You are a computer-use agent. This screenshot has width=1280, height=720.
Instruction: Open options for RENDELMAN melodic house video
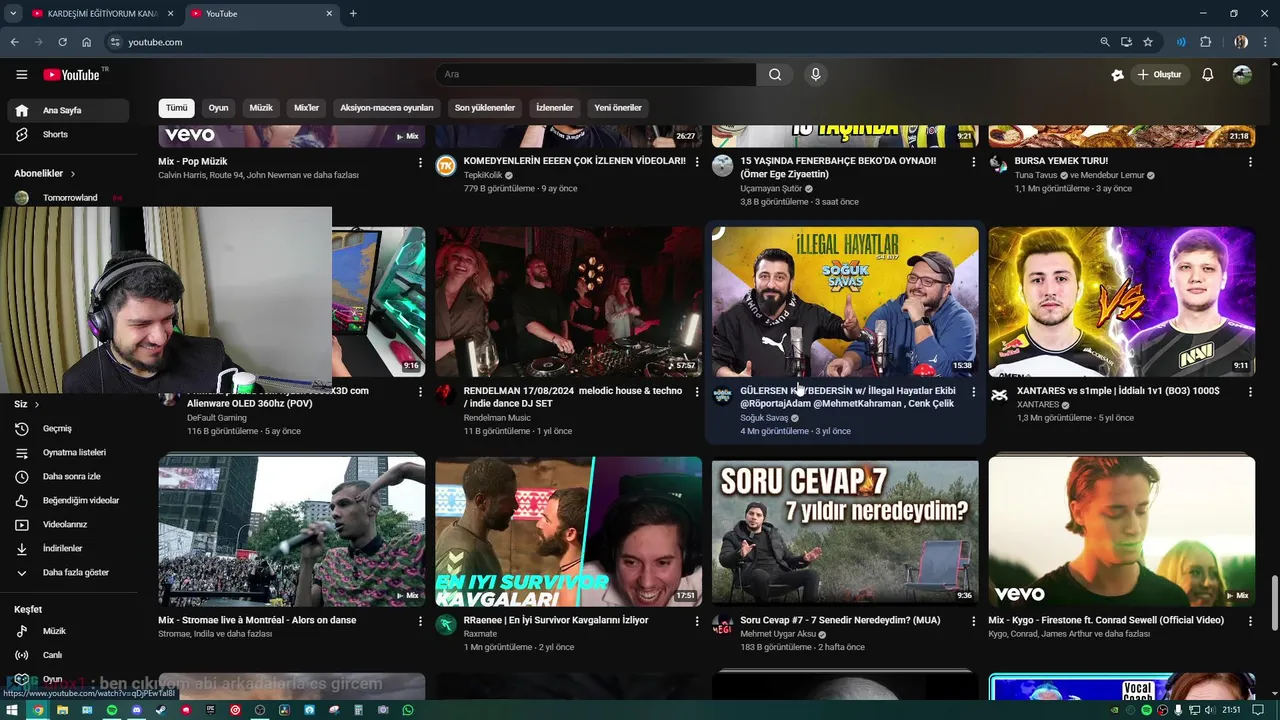(697, 392)
